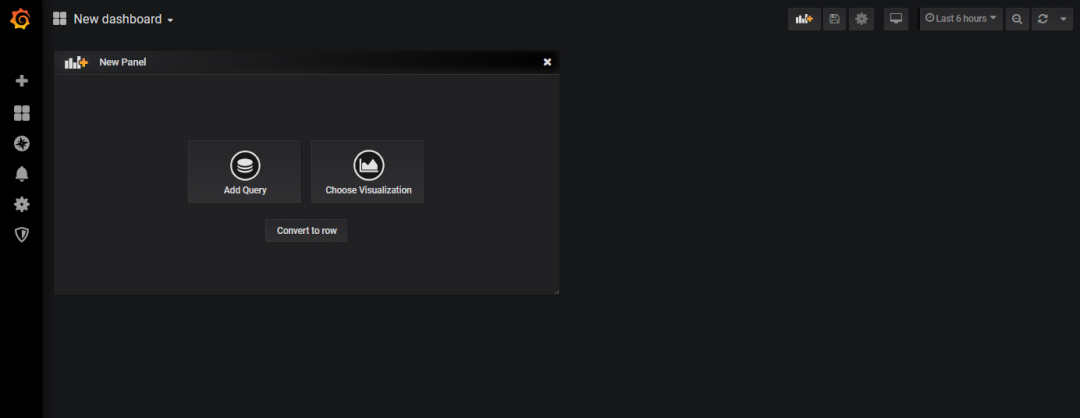Zoom out time range with magnifier icon

coord(1017,19)
